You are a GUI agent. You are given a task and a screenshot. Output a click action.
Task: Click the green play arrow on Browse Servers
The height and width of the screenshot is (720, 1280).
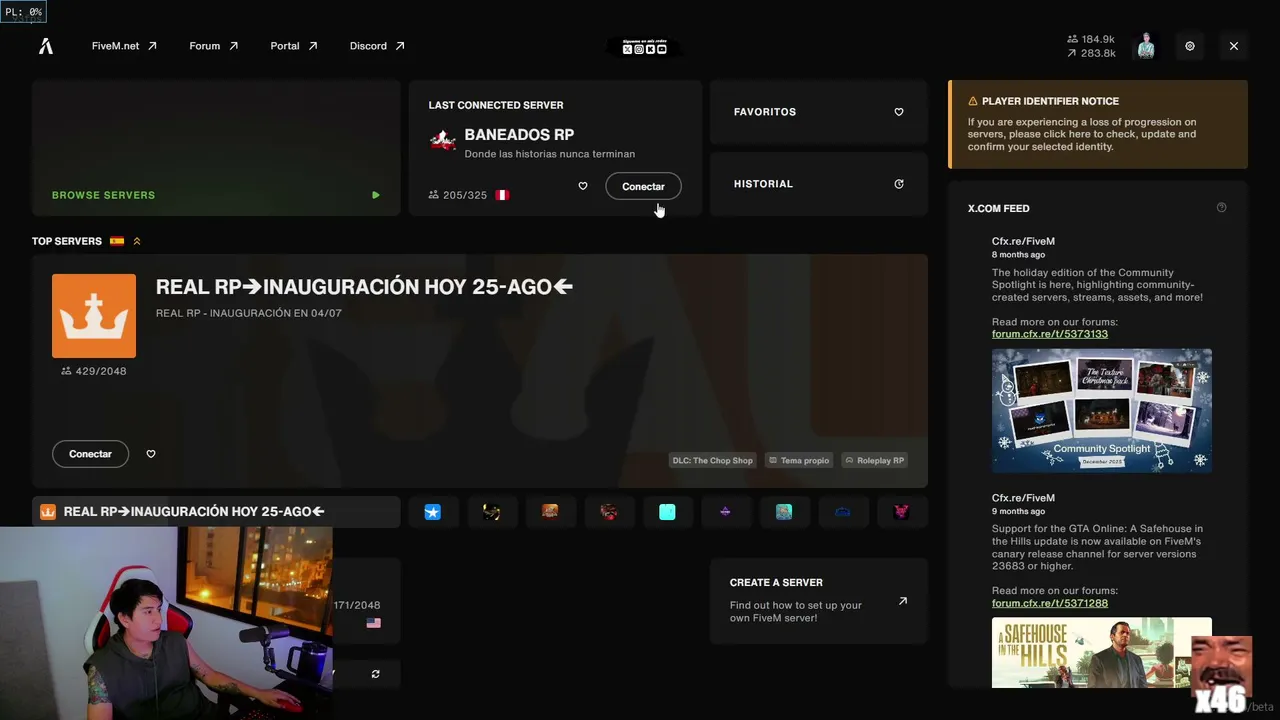pyautogui.click(x=376, y=195)
